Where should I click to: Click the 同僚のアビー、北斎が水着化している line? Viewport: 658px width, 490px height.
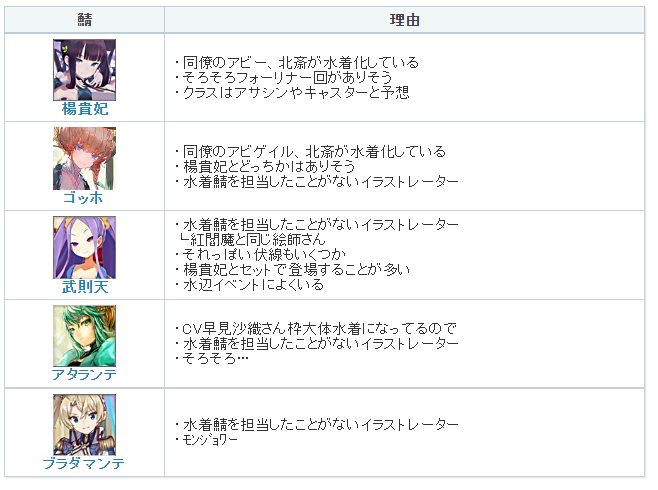(297, 63)
